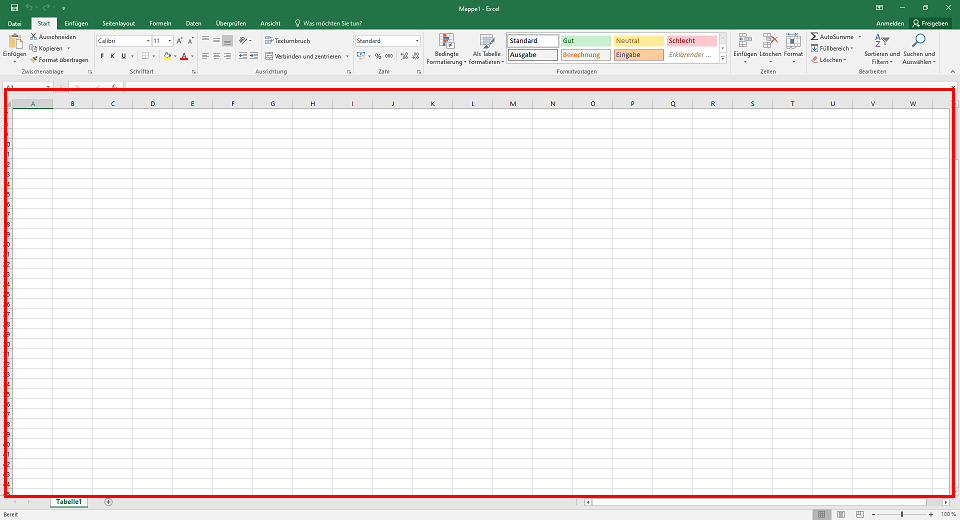
Task: Toggle bottom vertical alignment
Action: click(x=228, y=40)
